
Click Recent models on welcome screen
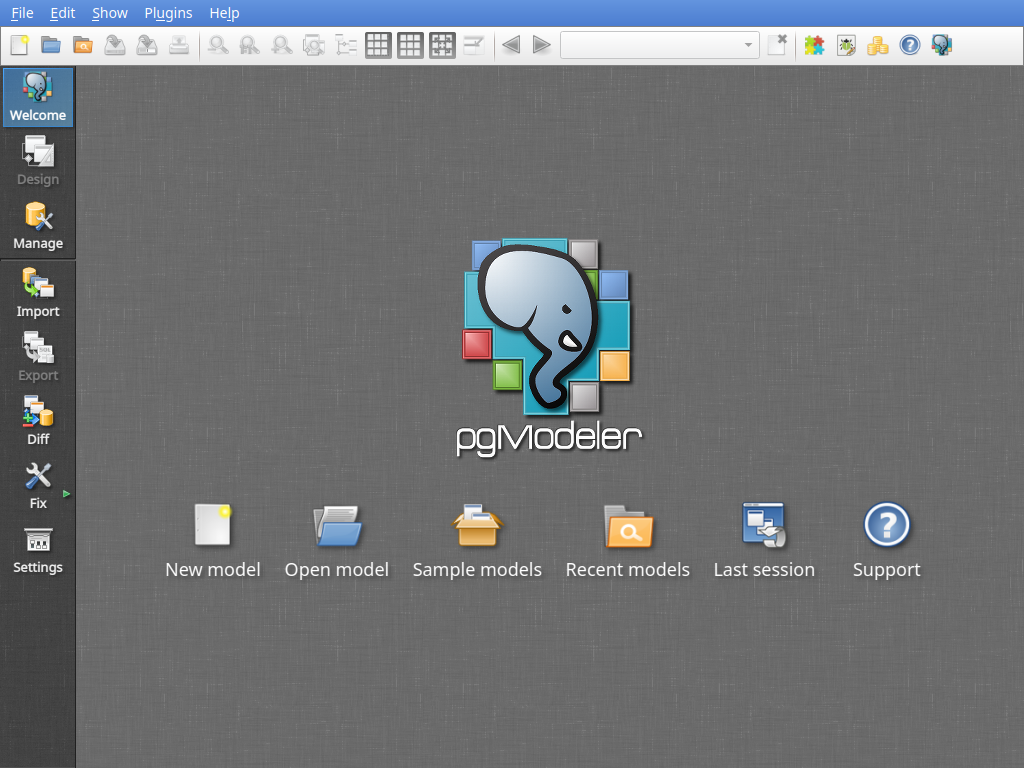coord(628,540)
